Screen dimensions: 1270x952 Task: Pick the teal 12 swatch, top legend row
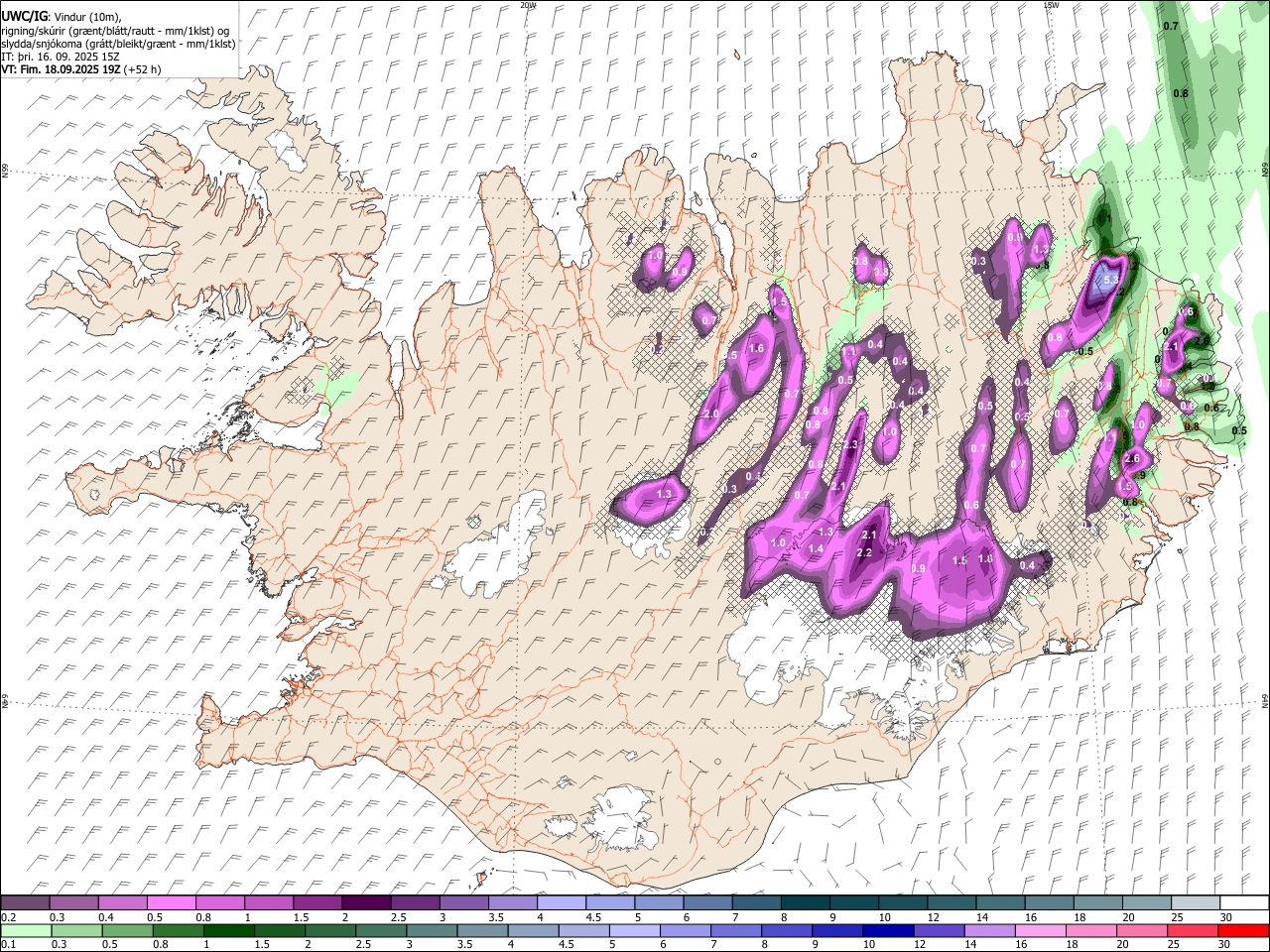click(x=951, y=903)
